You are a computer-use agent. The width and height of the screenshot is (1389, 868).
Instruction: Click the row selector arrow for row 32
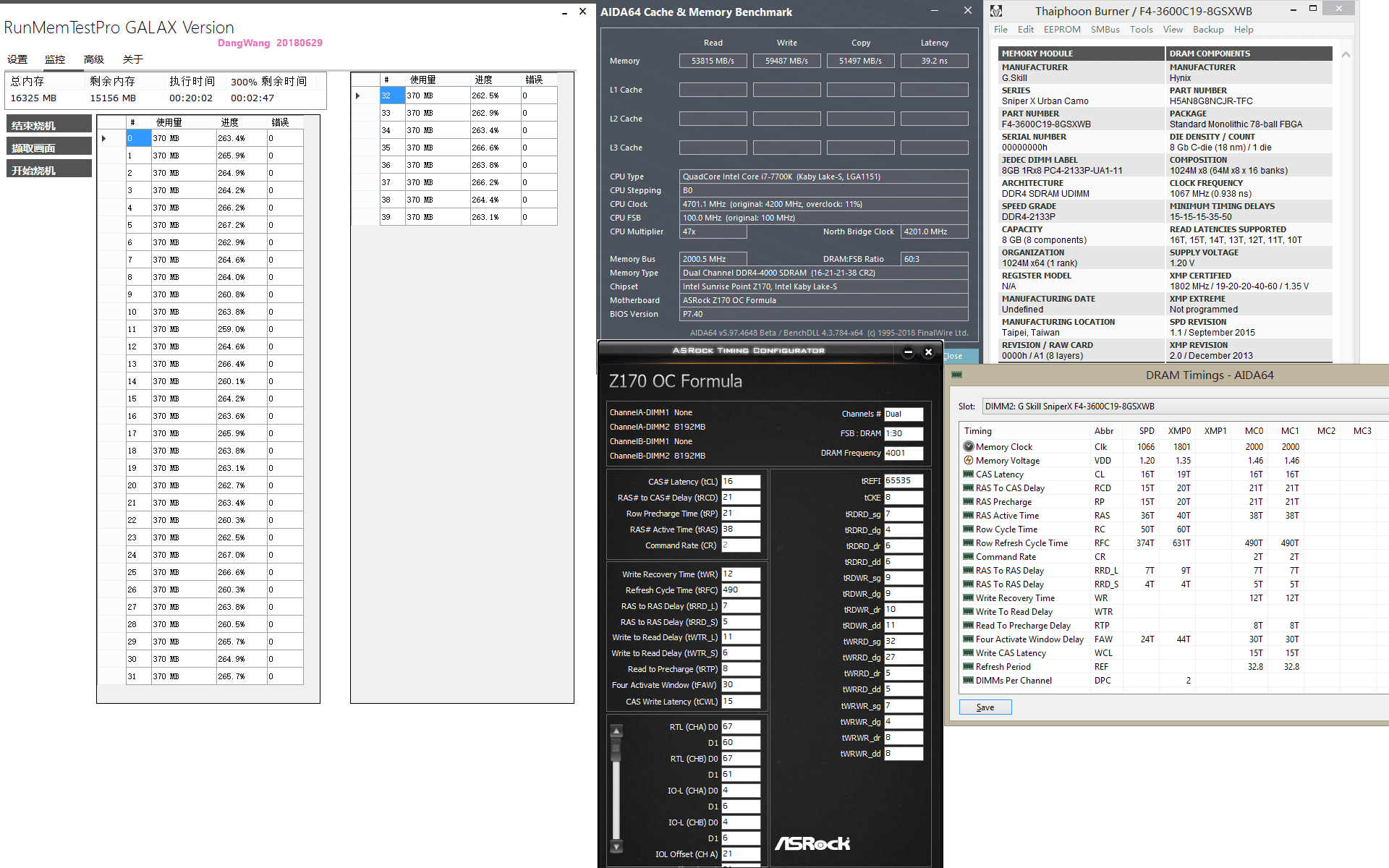[x=358, y=95]
